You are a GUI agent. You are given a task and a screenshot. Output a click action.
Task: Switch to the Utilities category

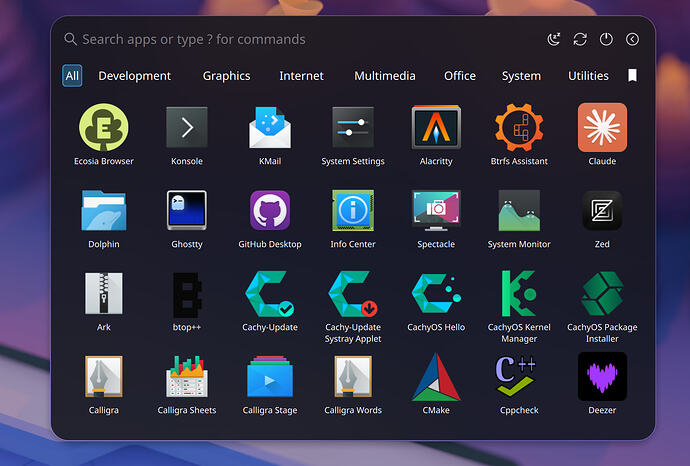588,76
